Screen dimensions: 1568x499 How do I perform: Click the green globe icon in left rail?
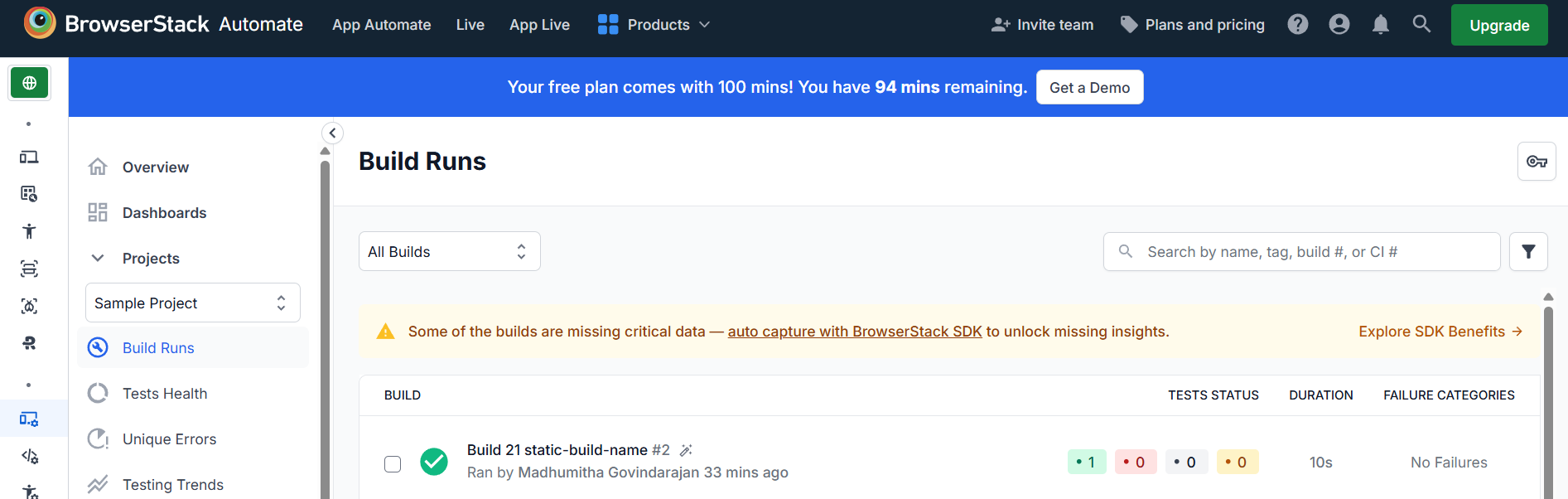point(30,83)
